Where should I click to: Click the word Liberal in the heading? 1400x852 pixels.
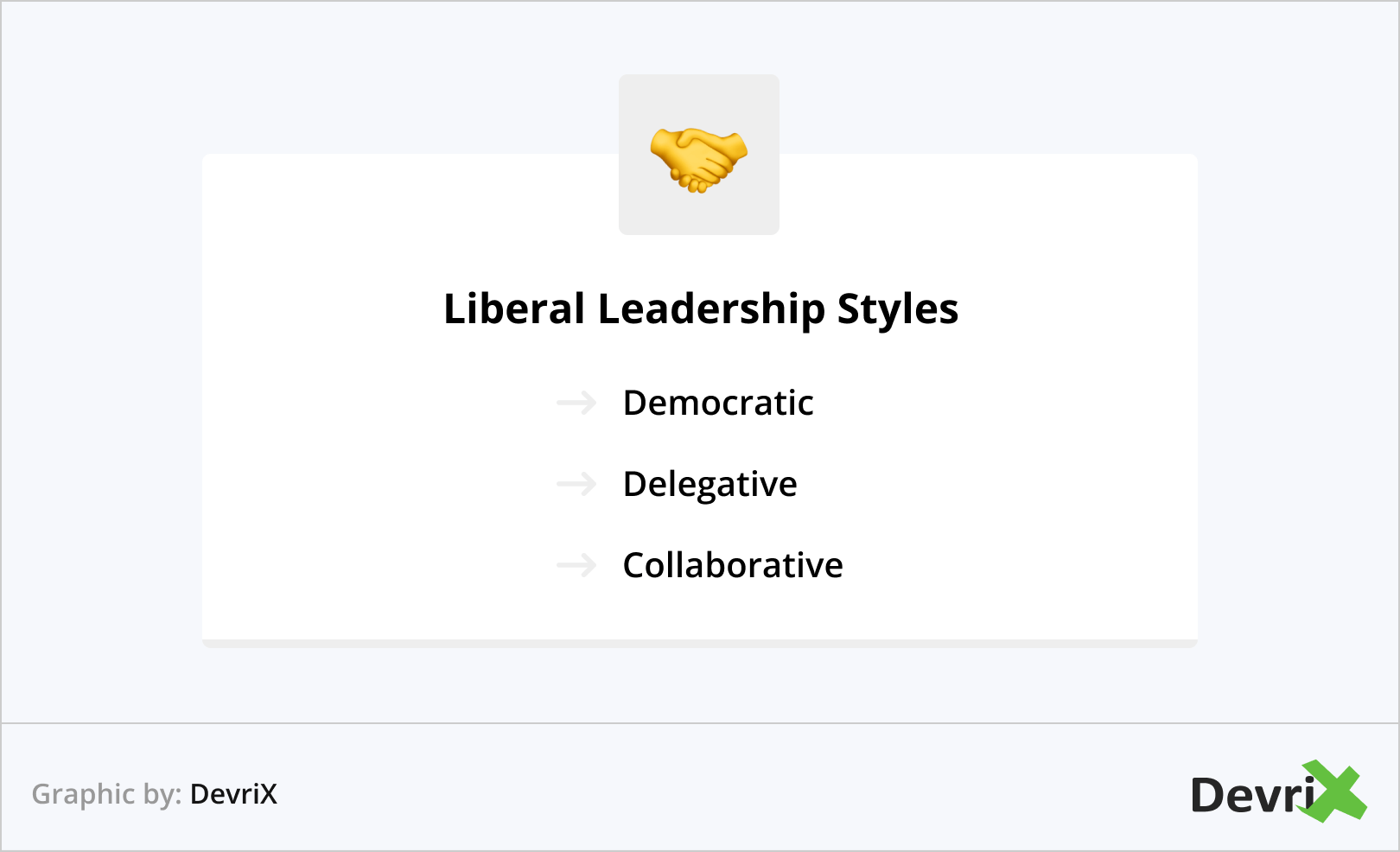coord(514,308)
